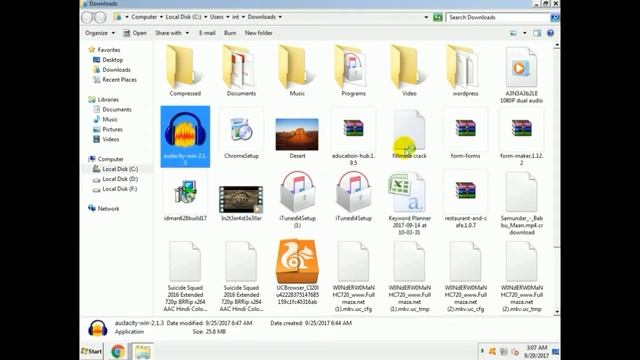Select the film-strip video thumbnail file
This screenshot has width=640, height=360.
coord(241,203)
